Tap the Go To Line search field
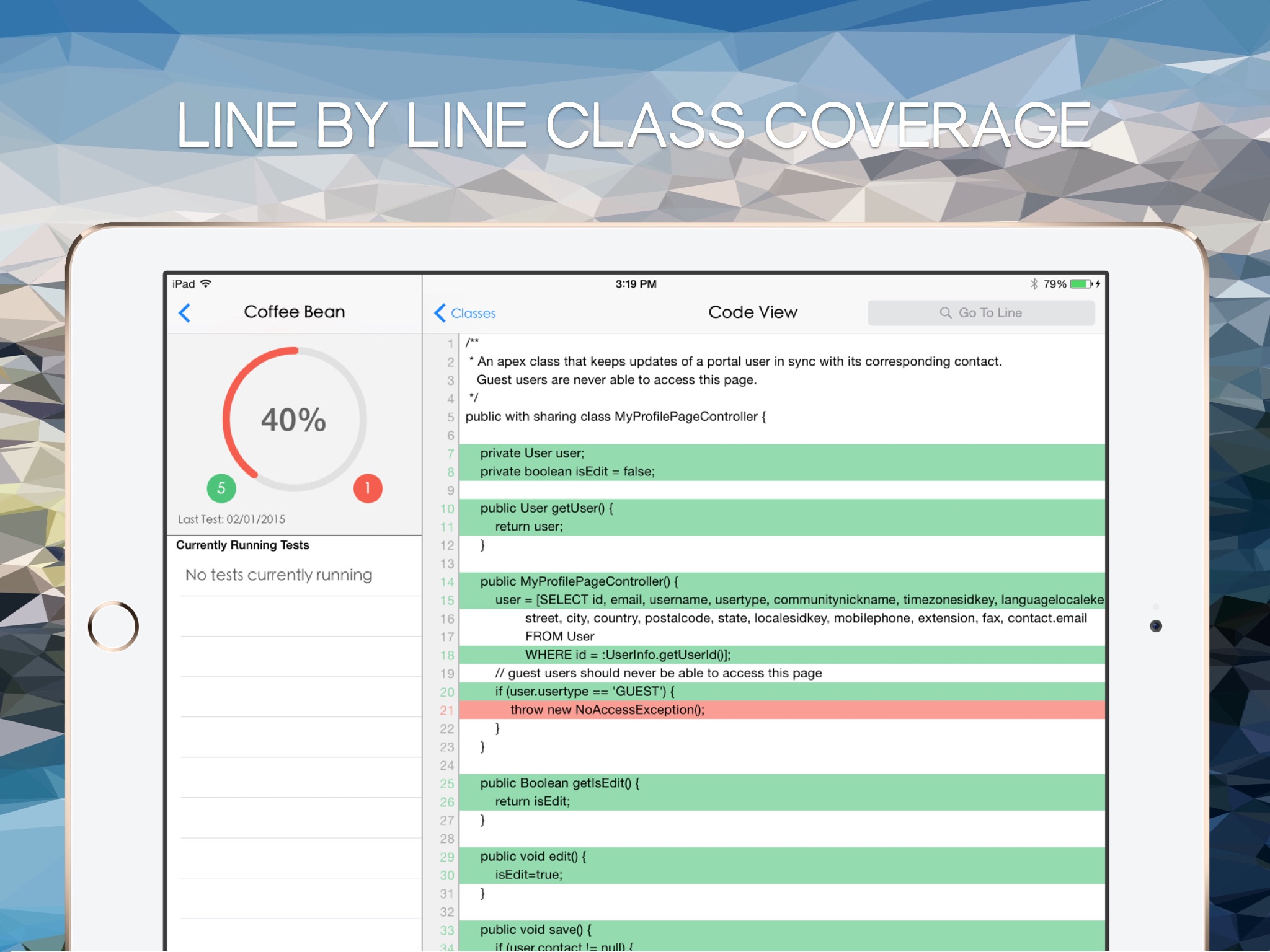The width and height of the screenshot is (1270, 952). click(x=981, y=313)
